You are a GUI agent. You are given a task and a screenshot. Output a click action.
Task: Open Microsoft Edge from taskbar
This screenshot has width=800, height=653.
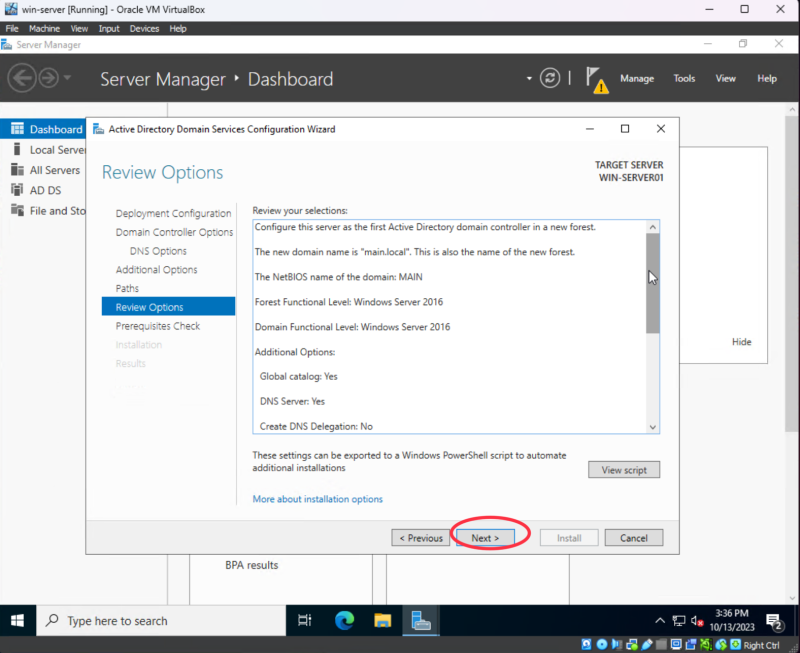click(344, 621)
